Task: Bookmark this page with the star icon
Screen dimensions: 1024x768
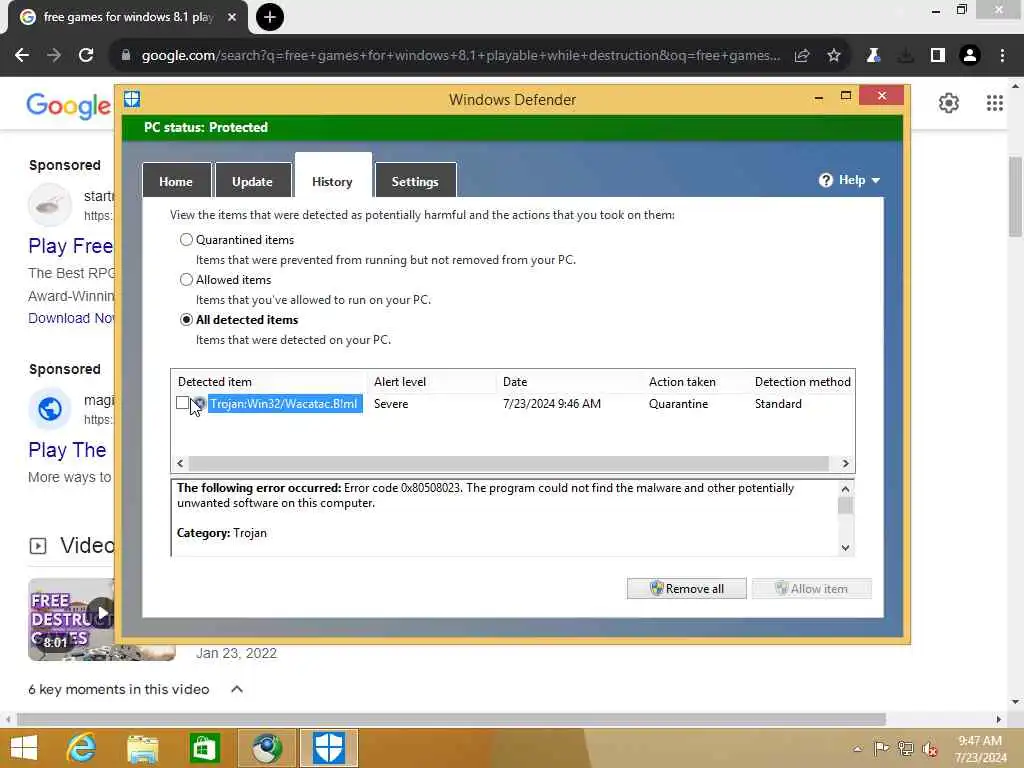Action: [834, 56]
